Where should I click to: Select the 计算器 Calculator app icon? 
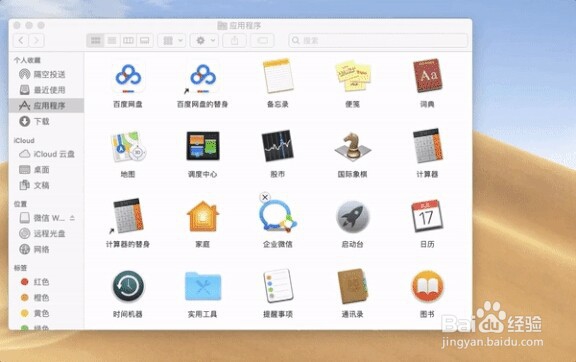tap(428, 146)
